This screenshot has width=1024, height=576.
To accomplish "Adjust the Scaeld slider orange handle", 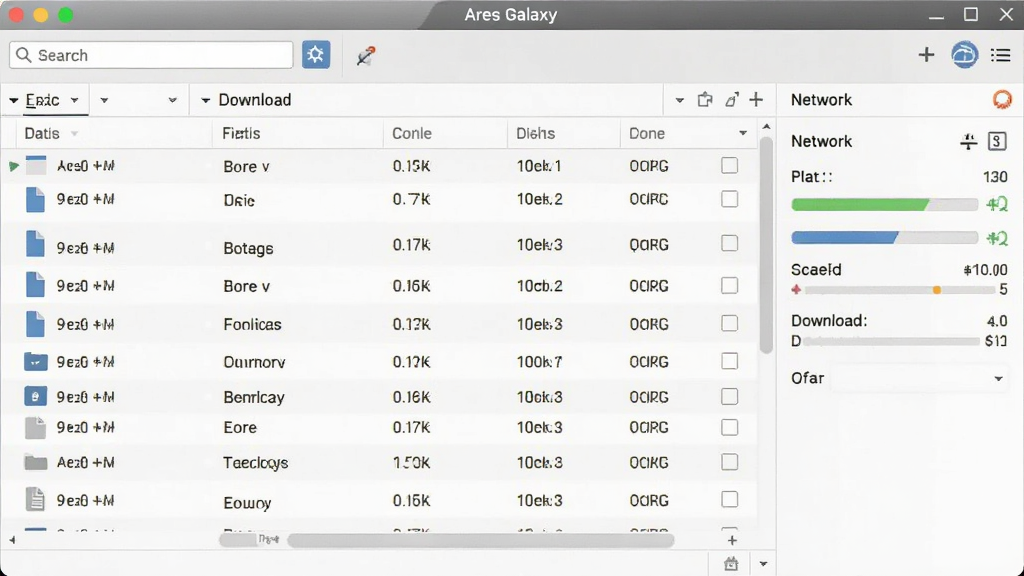I will (x=936, y=290).
